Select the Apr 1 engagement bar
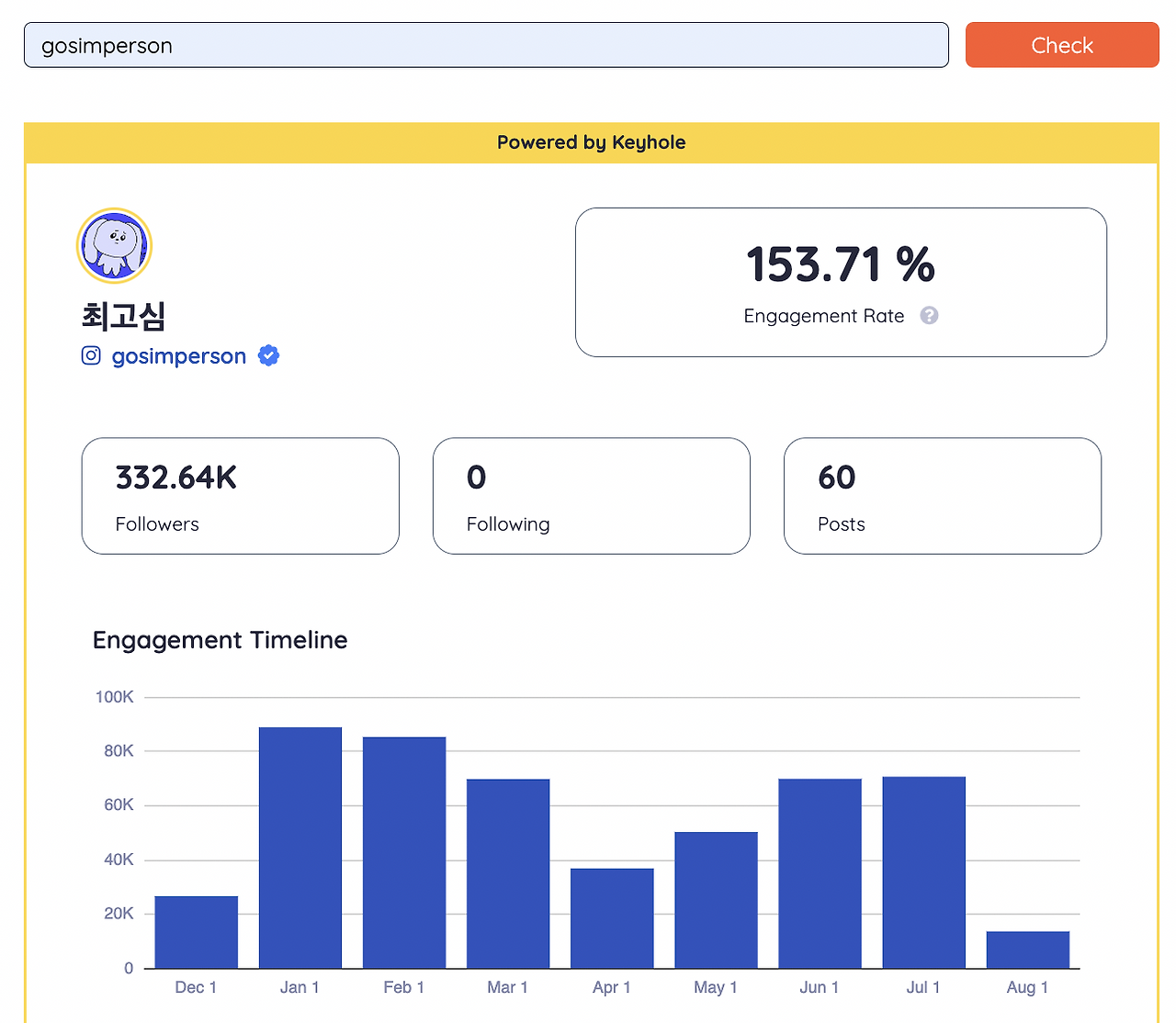The image size is (1176, 1023). coord(612,918)
